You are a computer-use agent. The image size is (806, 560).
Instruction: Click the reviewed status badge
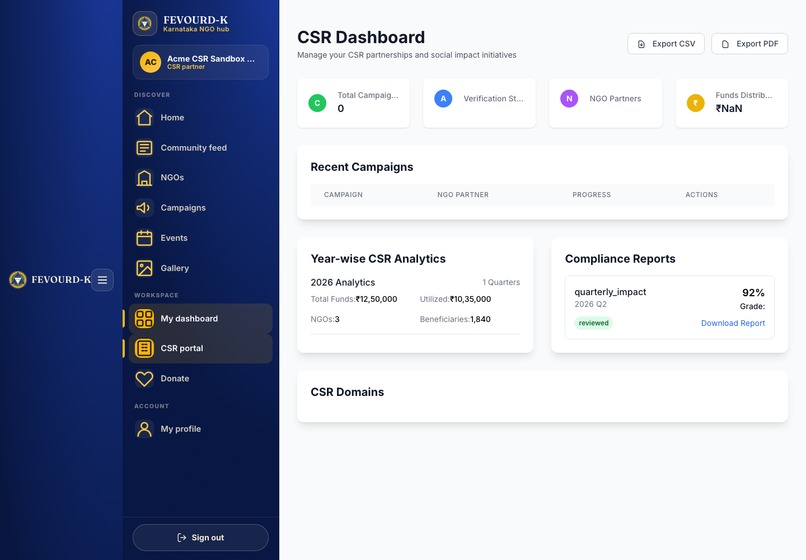point(593,323)
